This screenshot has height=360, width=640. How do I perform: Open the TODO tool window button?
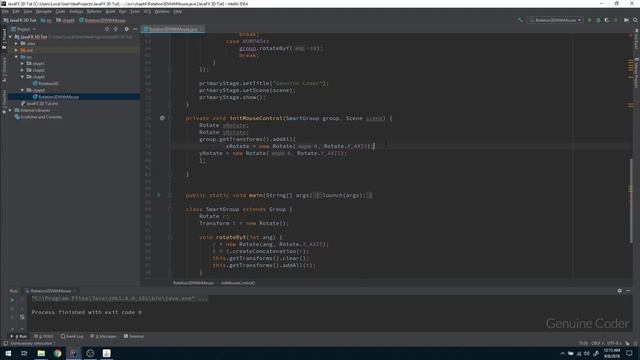tap(44, 336)
